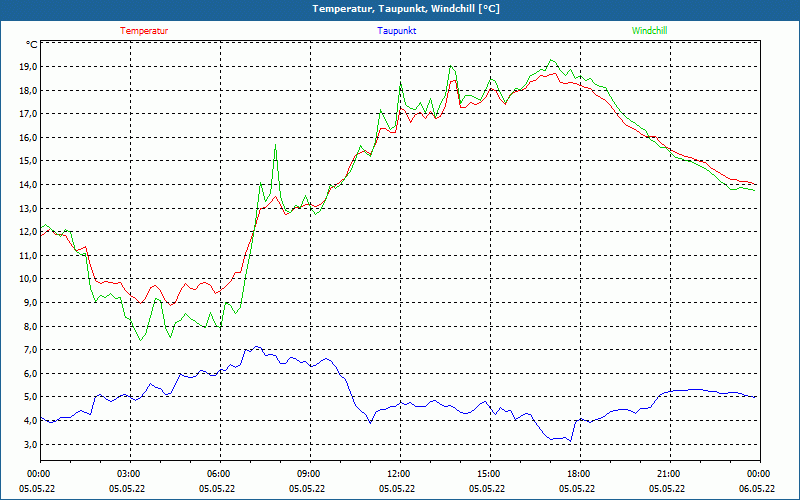Click the 19,0 y-axis value

[x=28, y=67]
